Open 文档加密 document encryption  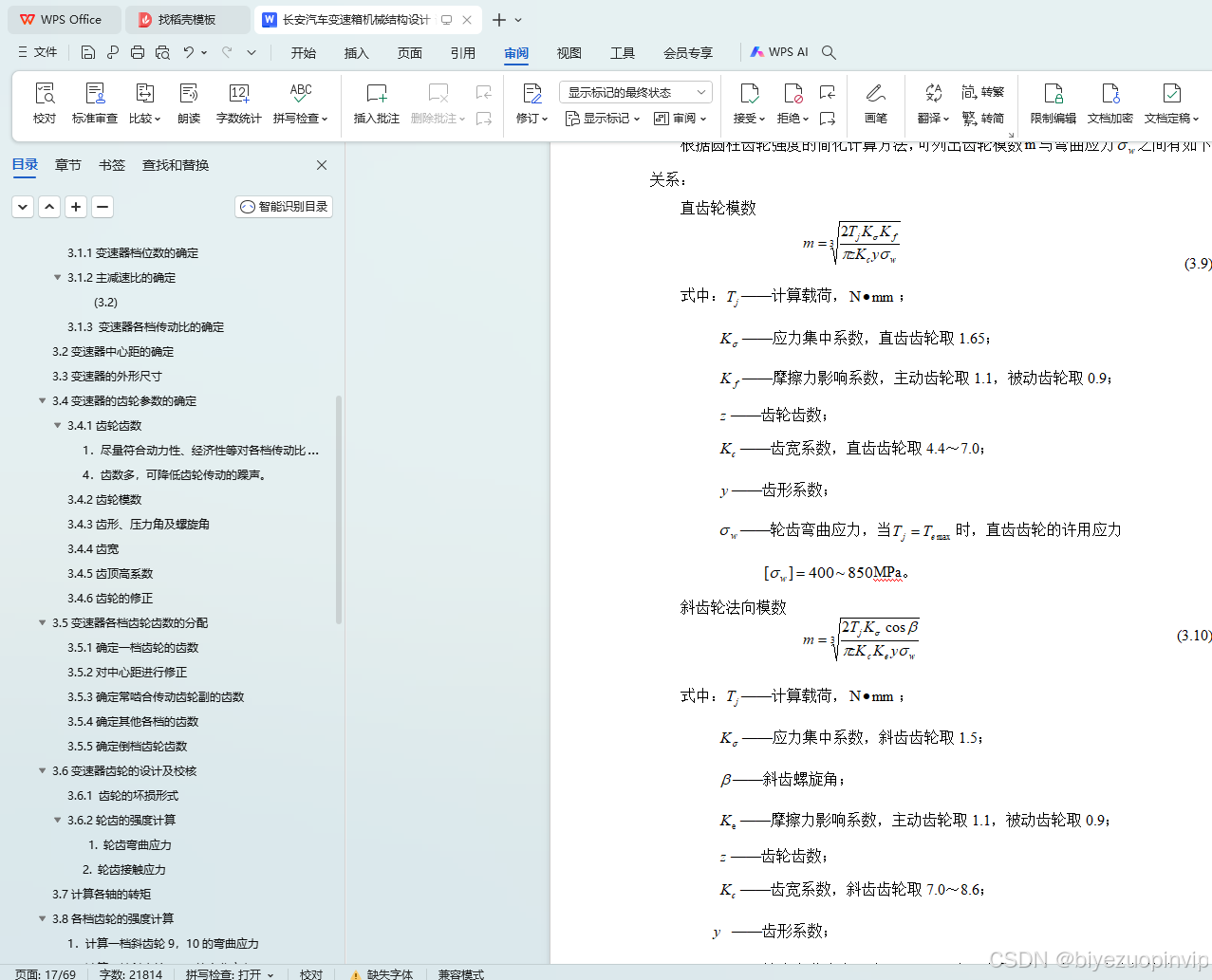tap(1110, 102)
